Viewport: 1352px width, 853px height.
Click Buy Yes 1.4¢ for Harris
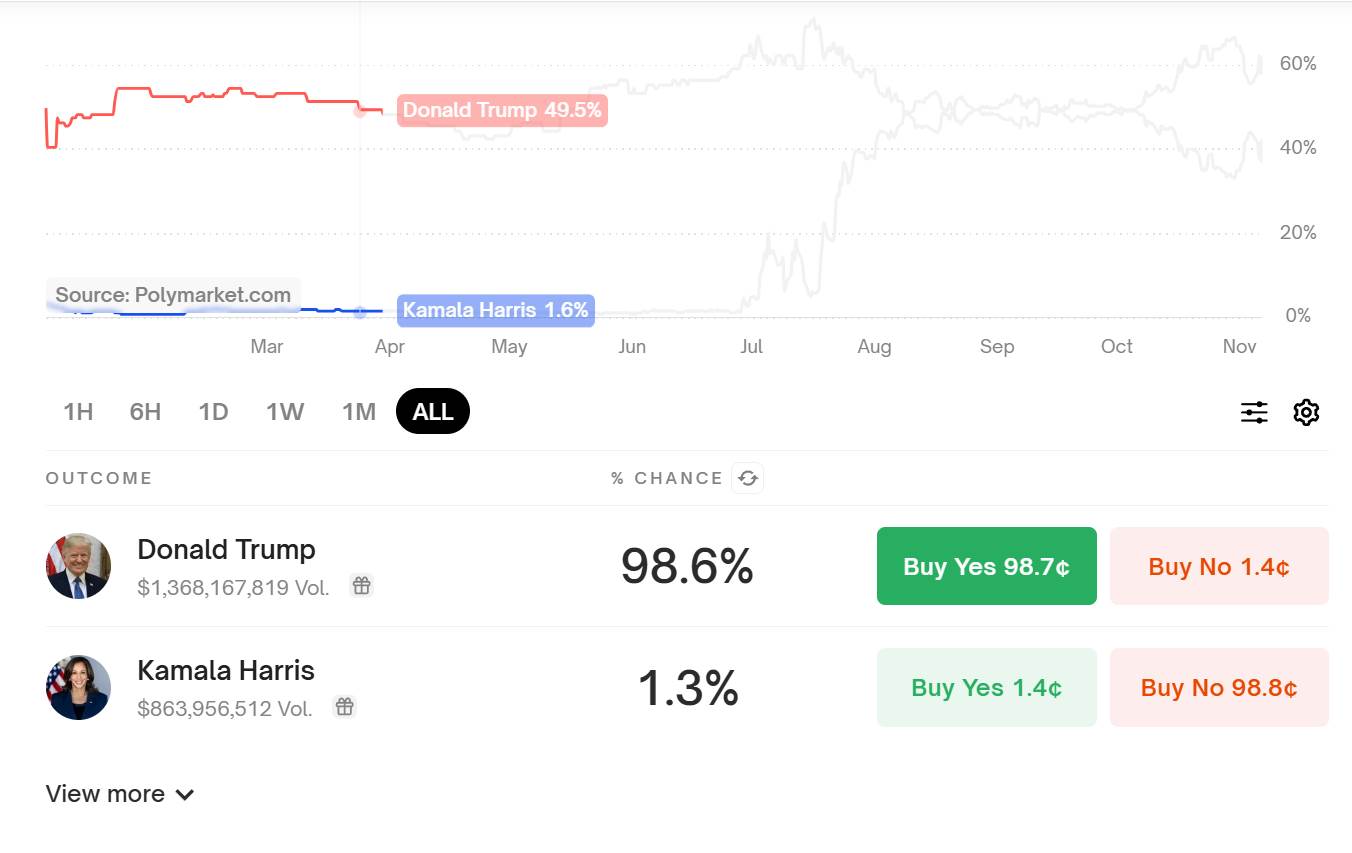pyautogui.click(x=986, y=687)
